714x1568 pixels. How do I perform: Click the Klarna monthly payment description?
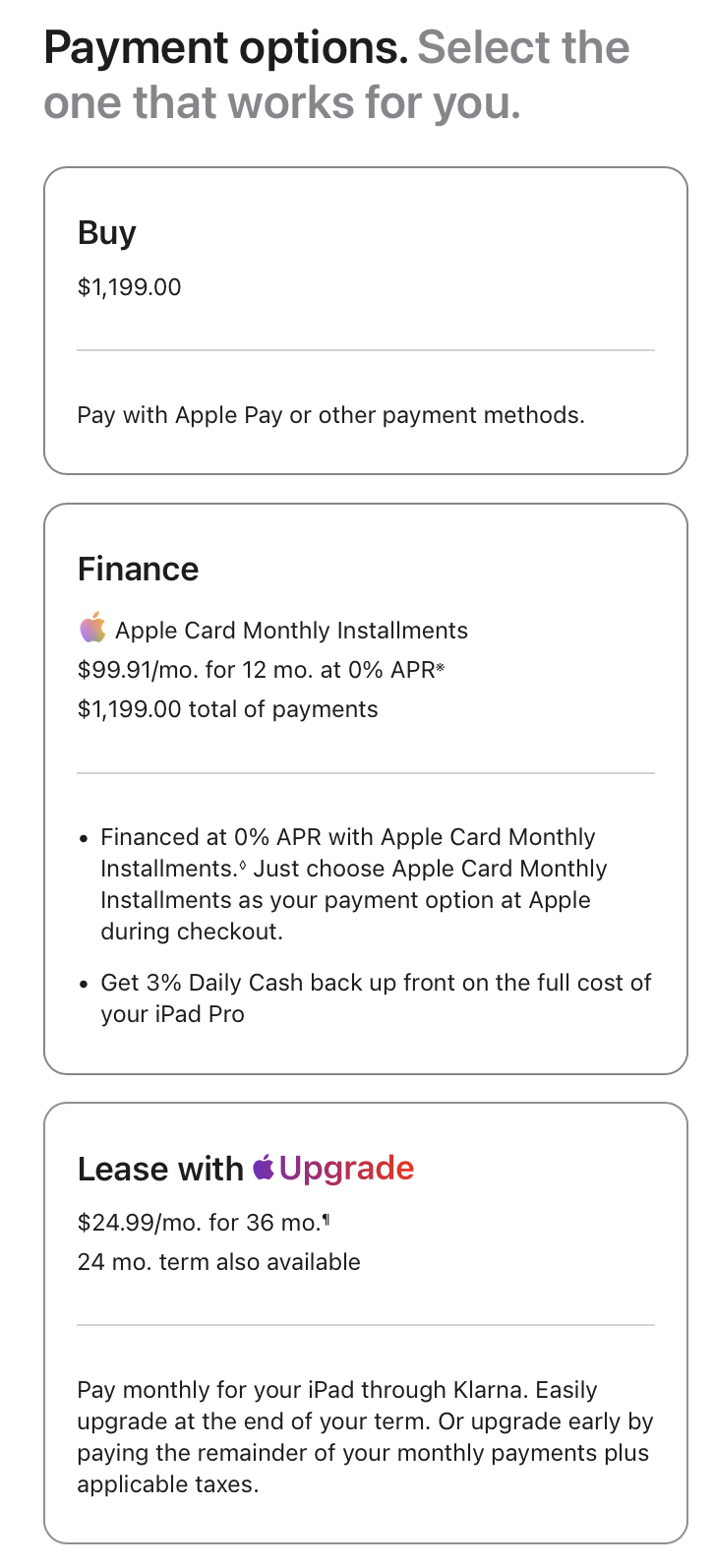pyautogui.click(x=366, y=1437)
